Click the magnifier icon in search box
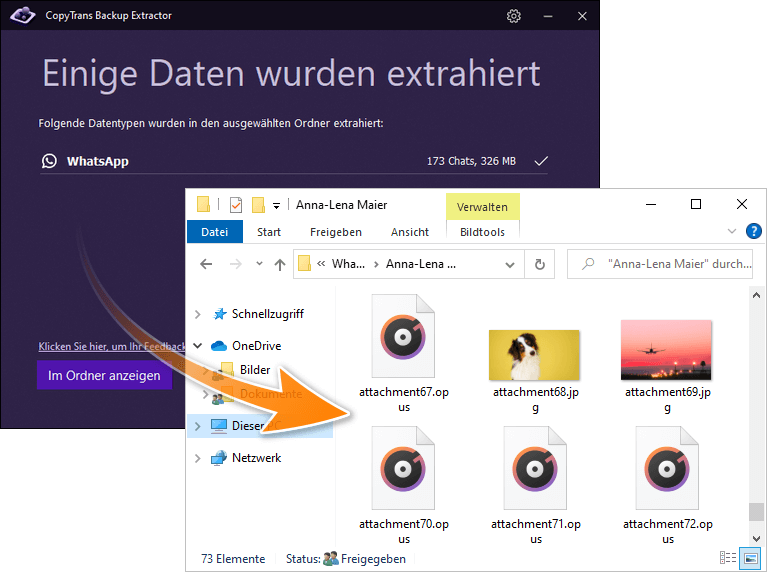The width and height of the screenshot is (771, 578). pos(588,264)
